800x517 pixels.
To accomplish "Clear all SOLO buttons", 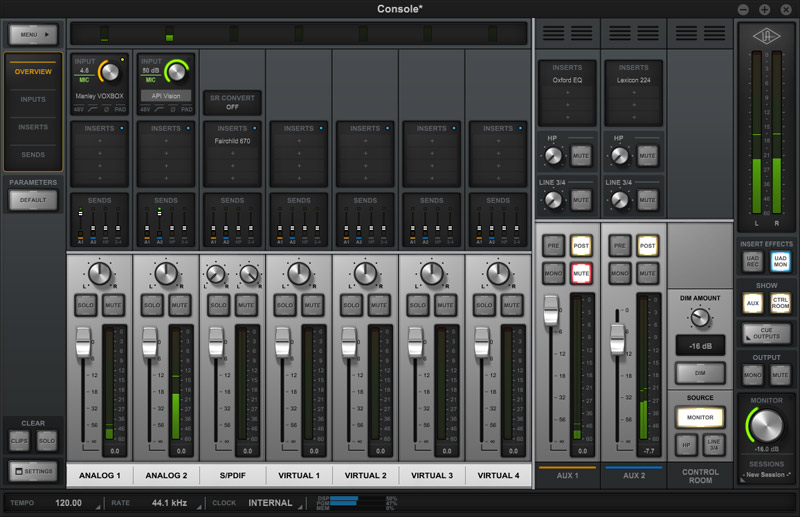I will pos(47,441).
